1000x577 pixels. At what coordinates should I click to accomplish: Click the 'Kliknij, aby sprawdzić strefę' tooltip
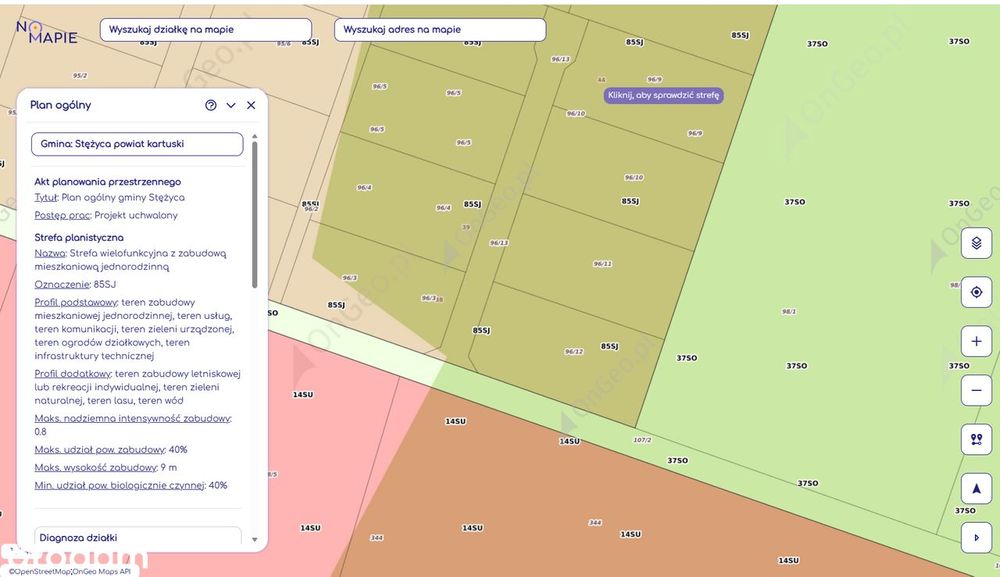click(663, 95)
